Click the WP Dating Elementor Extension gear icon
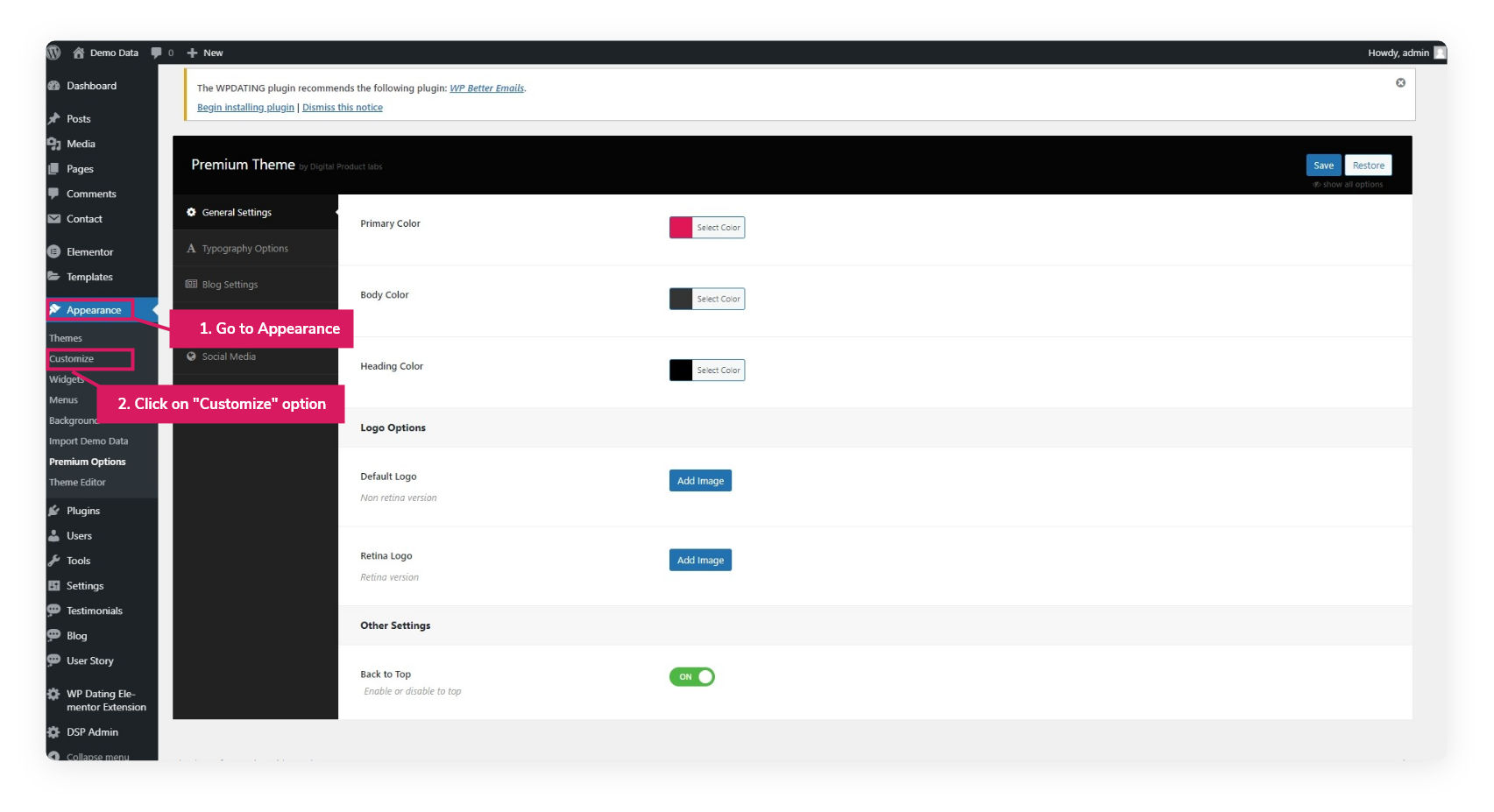1494x812 pixels. [54, 694]
